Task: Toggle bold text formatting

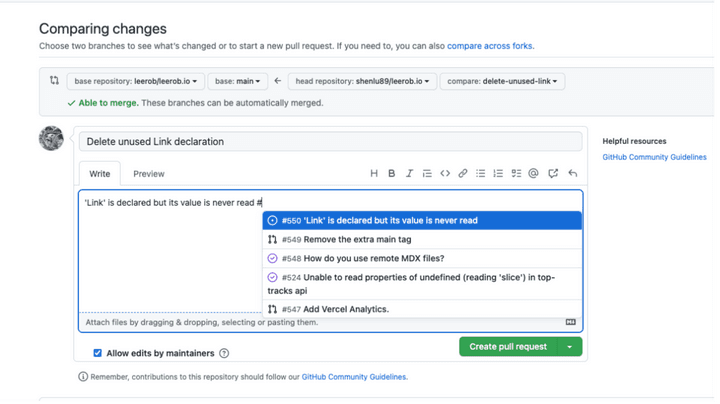Action: pos(392,174)
